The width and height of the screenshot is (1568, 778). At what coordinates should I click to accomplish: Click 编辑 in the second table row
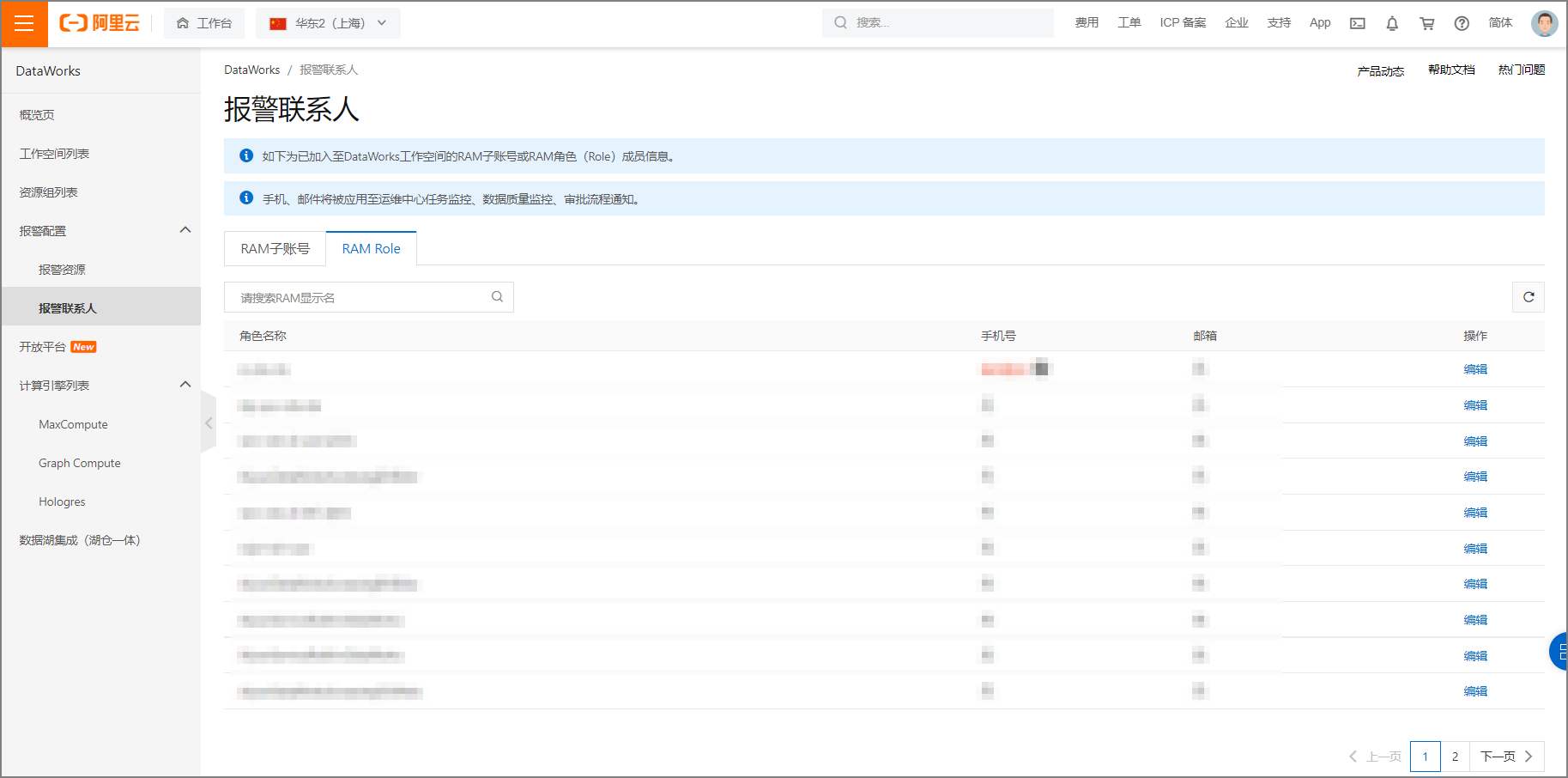tap(1475, 405)
